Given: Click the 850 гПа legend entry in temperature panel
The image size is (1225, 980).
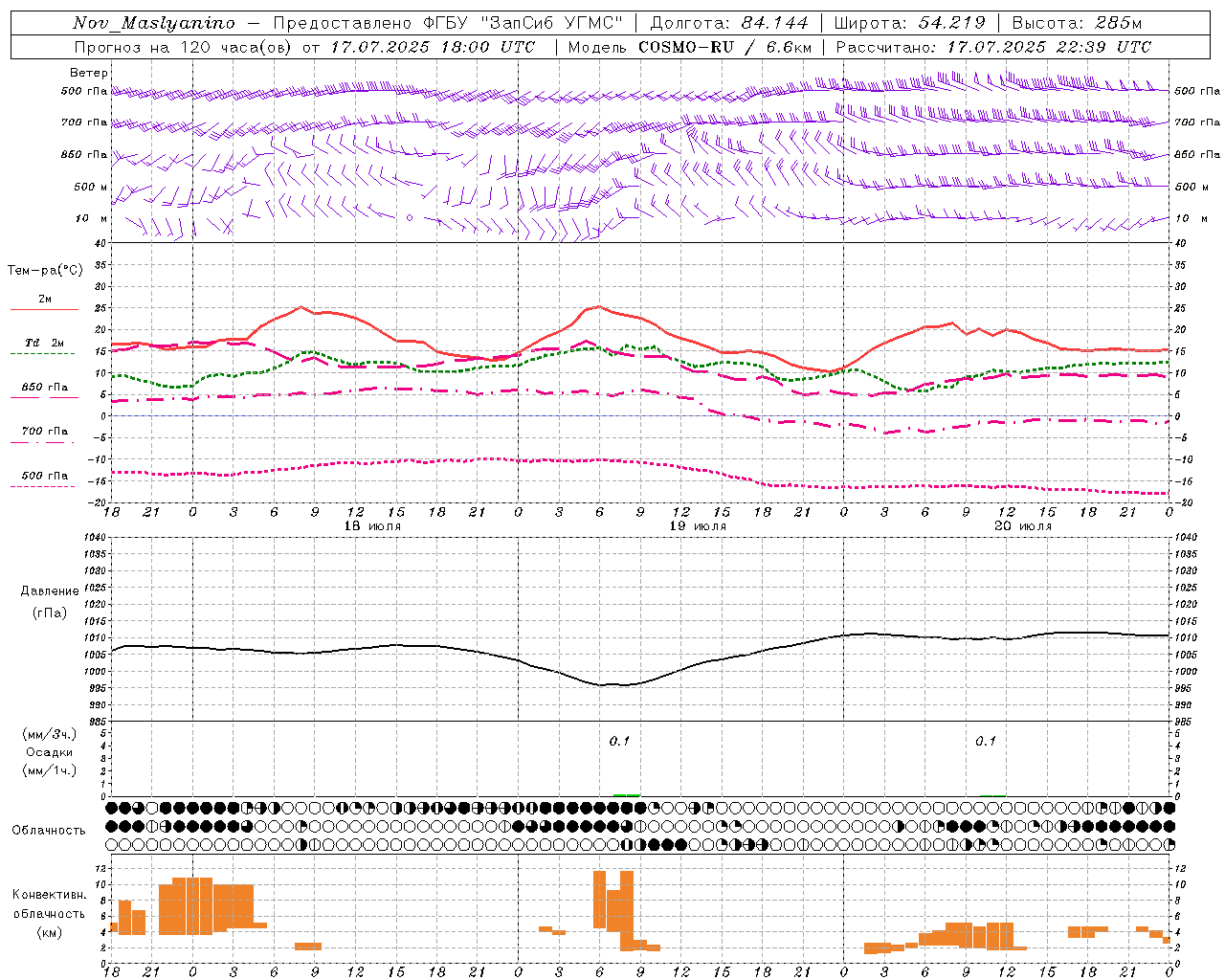Looking at the screenshot, I should coord(44,388).
